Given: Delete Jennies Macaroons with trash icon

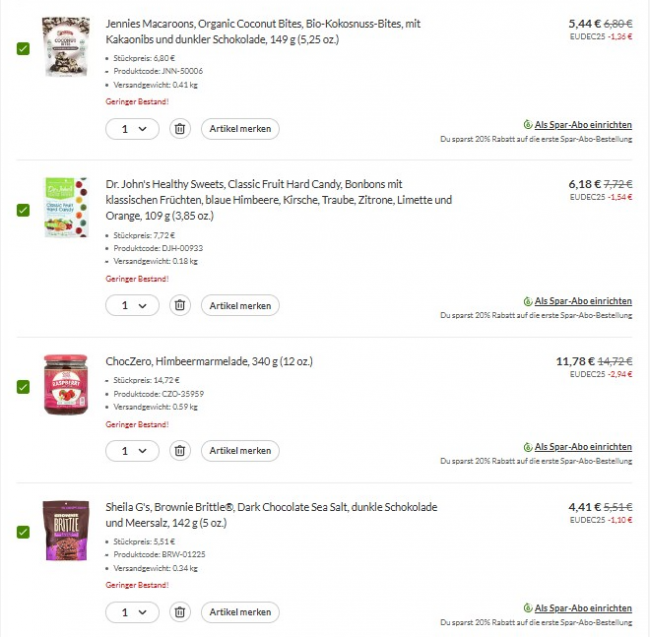Looking at the screenshot, I should click(x=180, y=129).
